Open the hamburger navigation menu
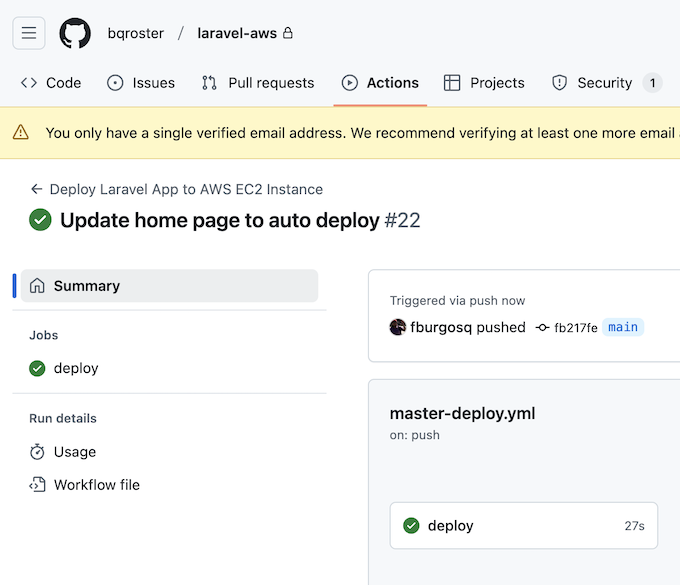 point(29,33)
